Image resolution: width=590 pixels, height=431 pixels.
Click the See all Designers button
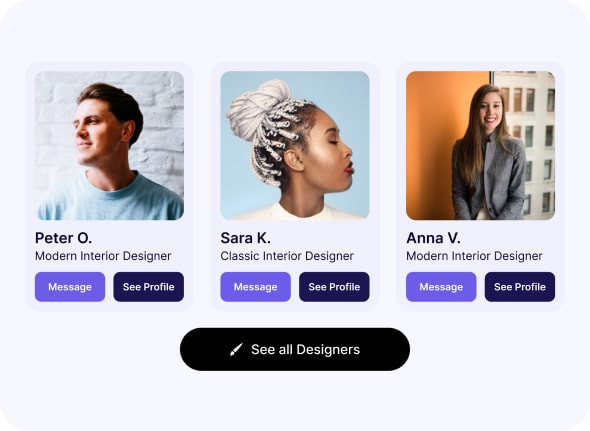(x=295, y=349)
